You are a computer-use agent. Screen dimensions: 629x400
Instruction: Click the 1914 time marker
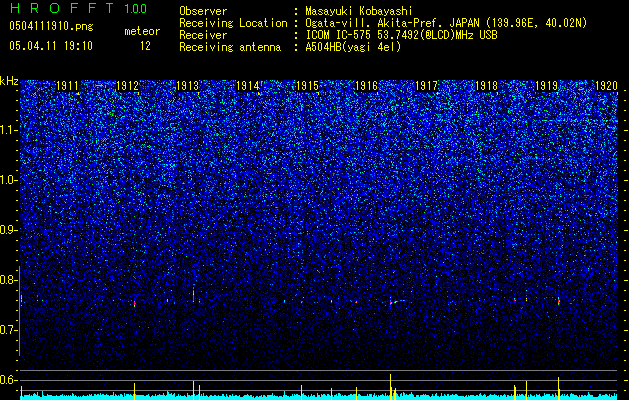click(x=248, y=86)
